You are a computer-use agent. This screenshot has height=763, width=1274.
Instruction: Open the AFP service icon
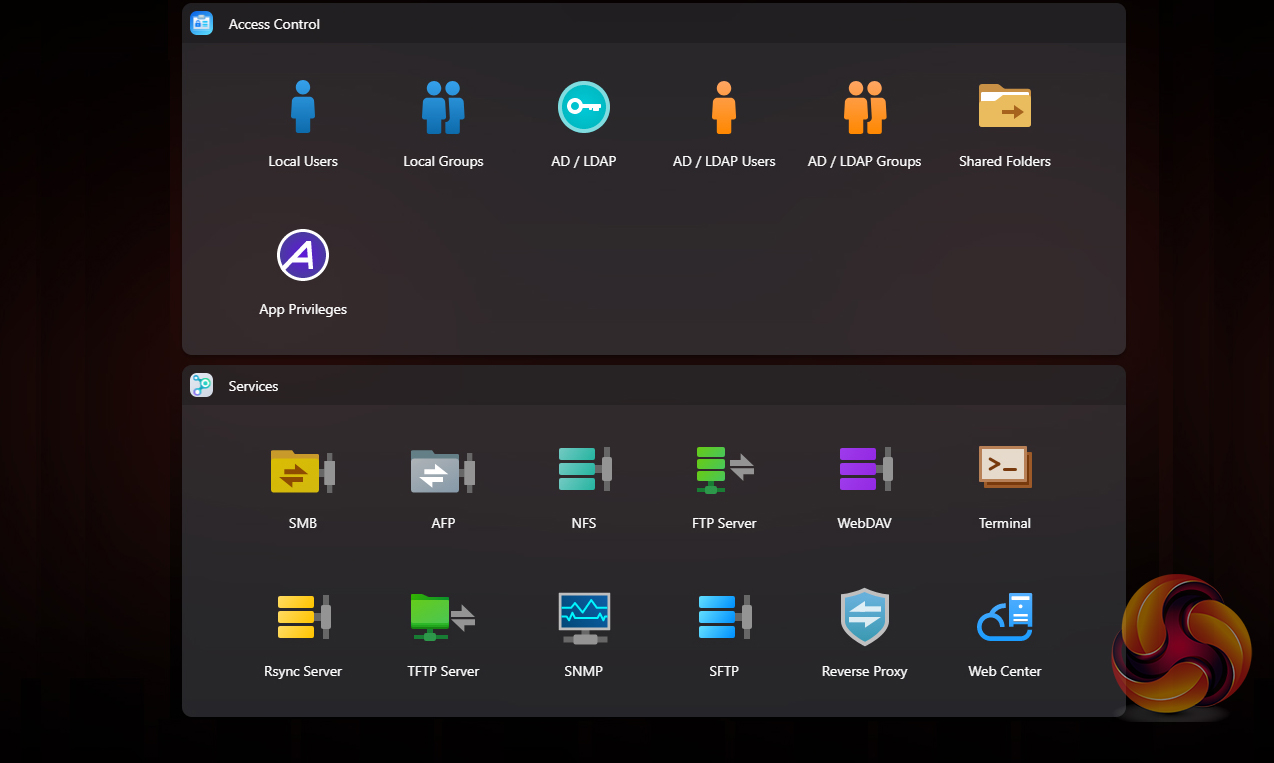click(443, 470)
